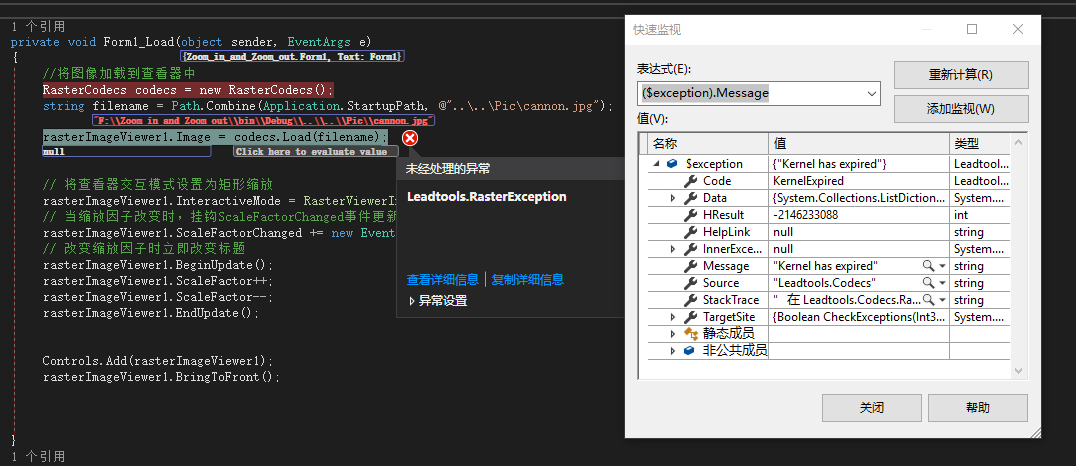Click the wrench icon beside Source
This screenshot has height=466, width=1076.
click(x=691, y=283)
